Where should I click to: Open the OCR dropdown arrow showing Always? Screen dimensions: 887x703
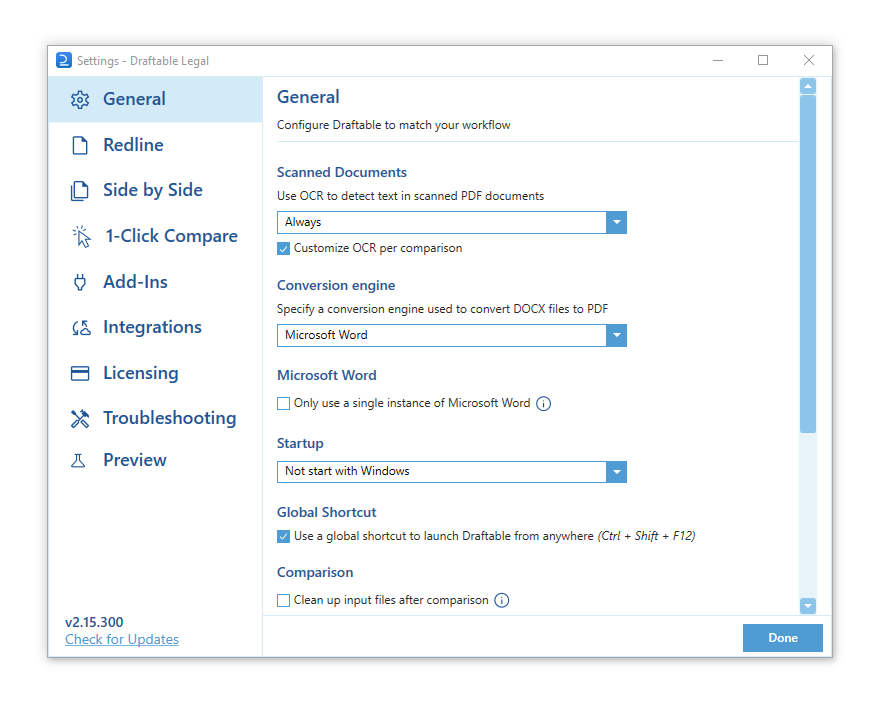click(617, 223)
